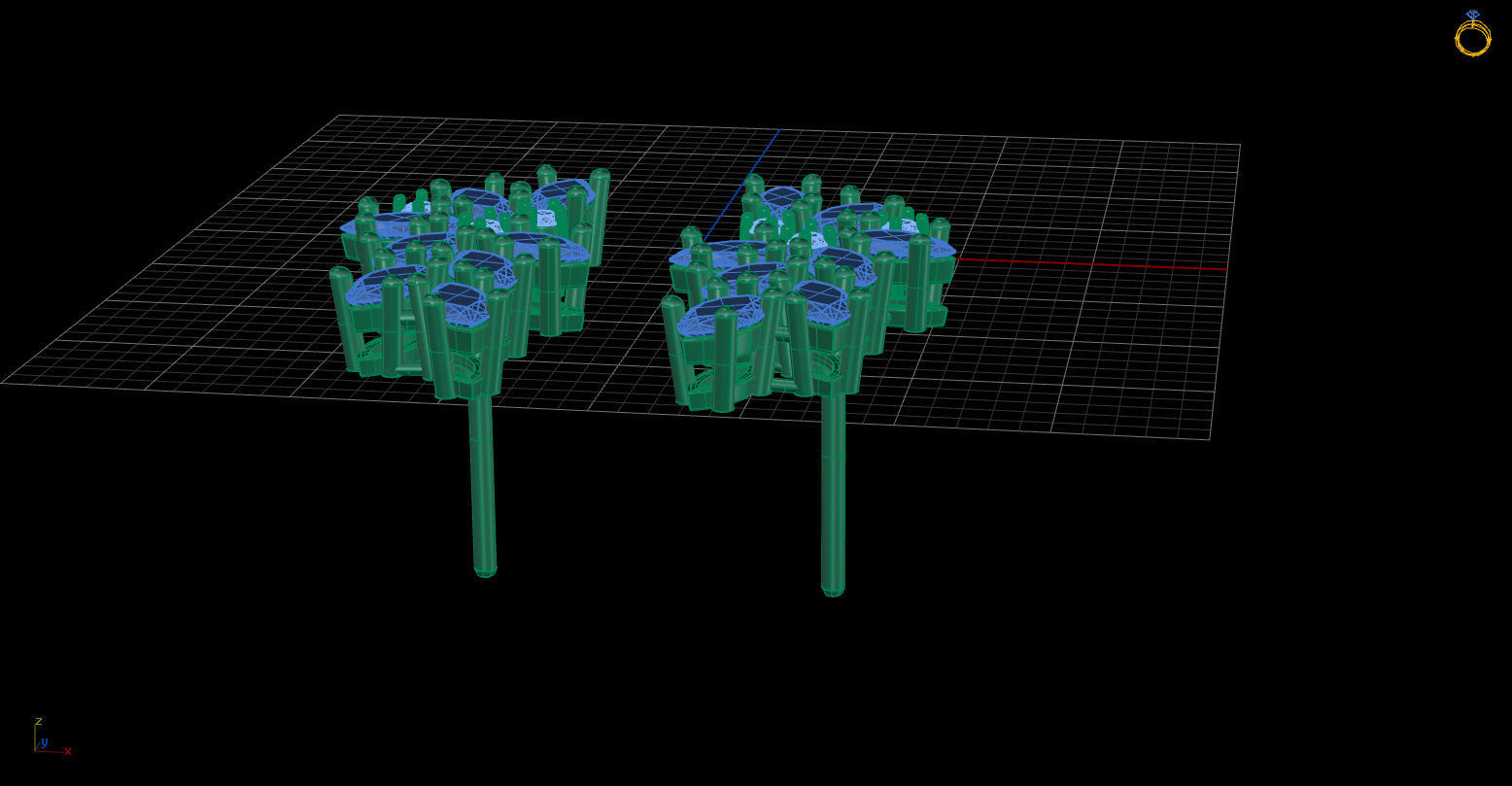This screenshot has width=1512, height=786.
Task: Pick the right earring's vertical post
Action: click(833, 493)
